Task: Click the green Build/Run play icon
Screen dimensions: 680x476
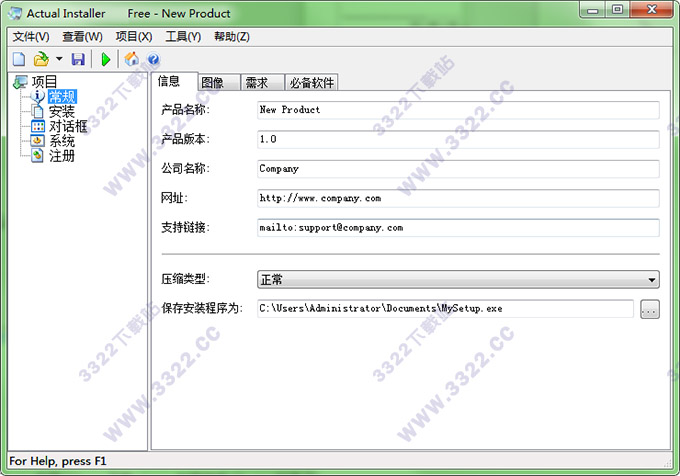Action: tap(106, 59)
